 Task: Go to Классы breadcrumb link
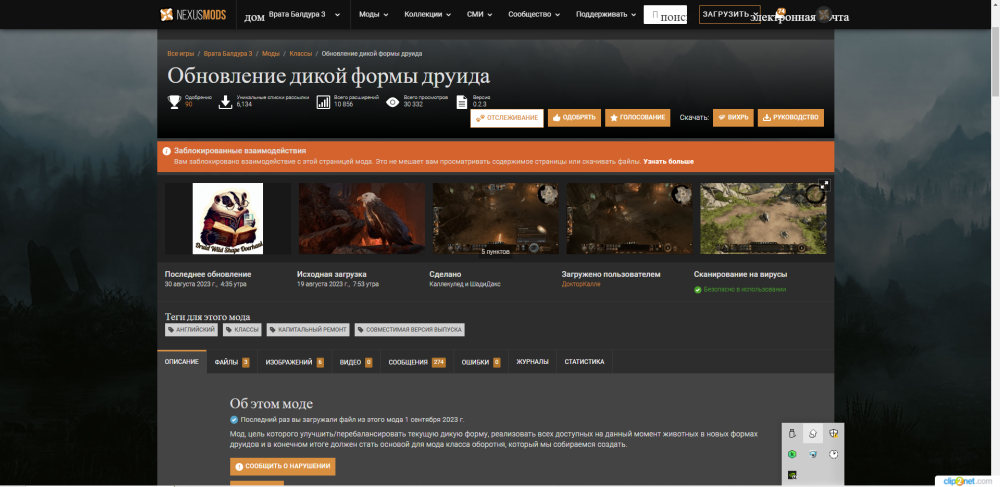pyautogui.click(x=300, y=54)
